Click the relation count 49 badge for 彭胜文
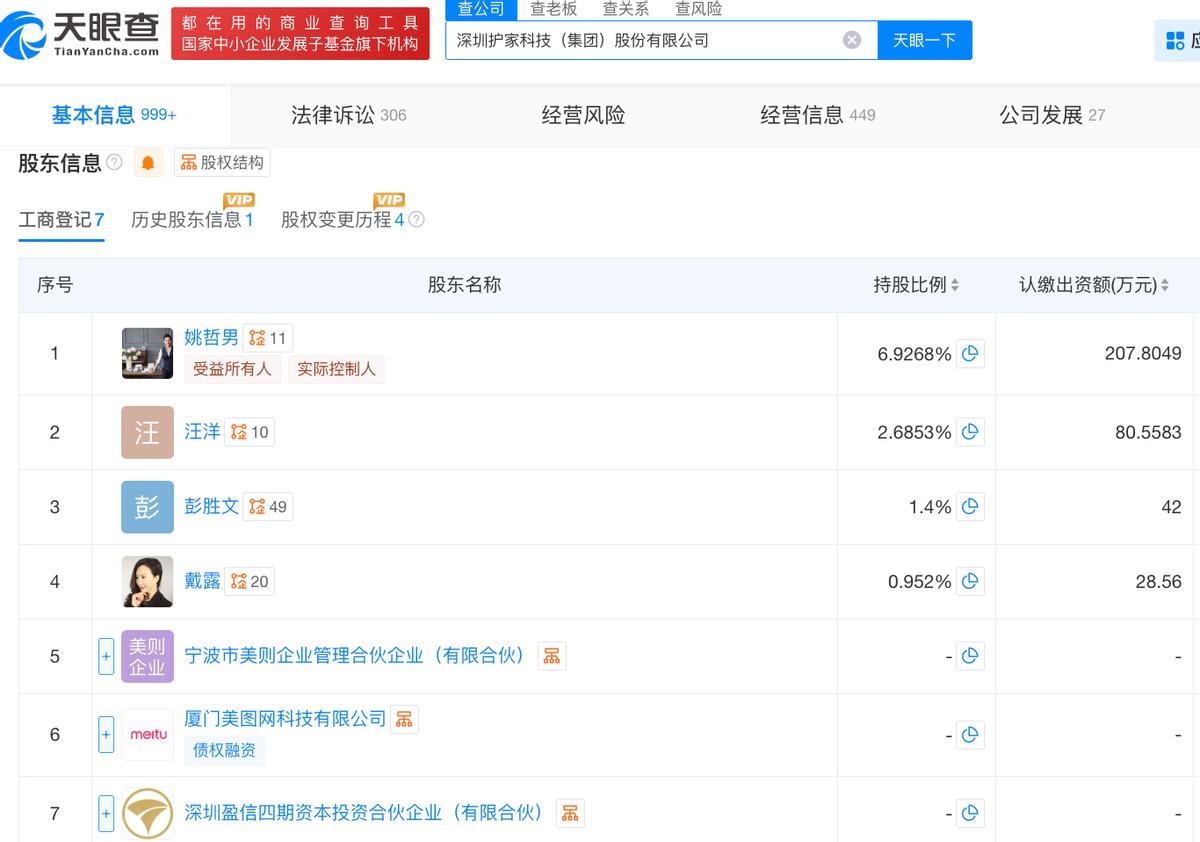Viewport: 1200px width, 842px height. (x=268, y=507)
